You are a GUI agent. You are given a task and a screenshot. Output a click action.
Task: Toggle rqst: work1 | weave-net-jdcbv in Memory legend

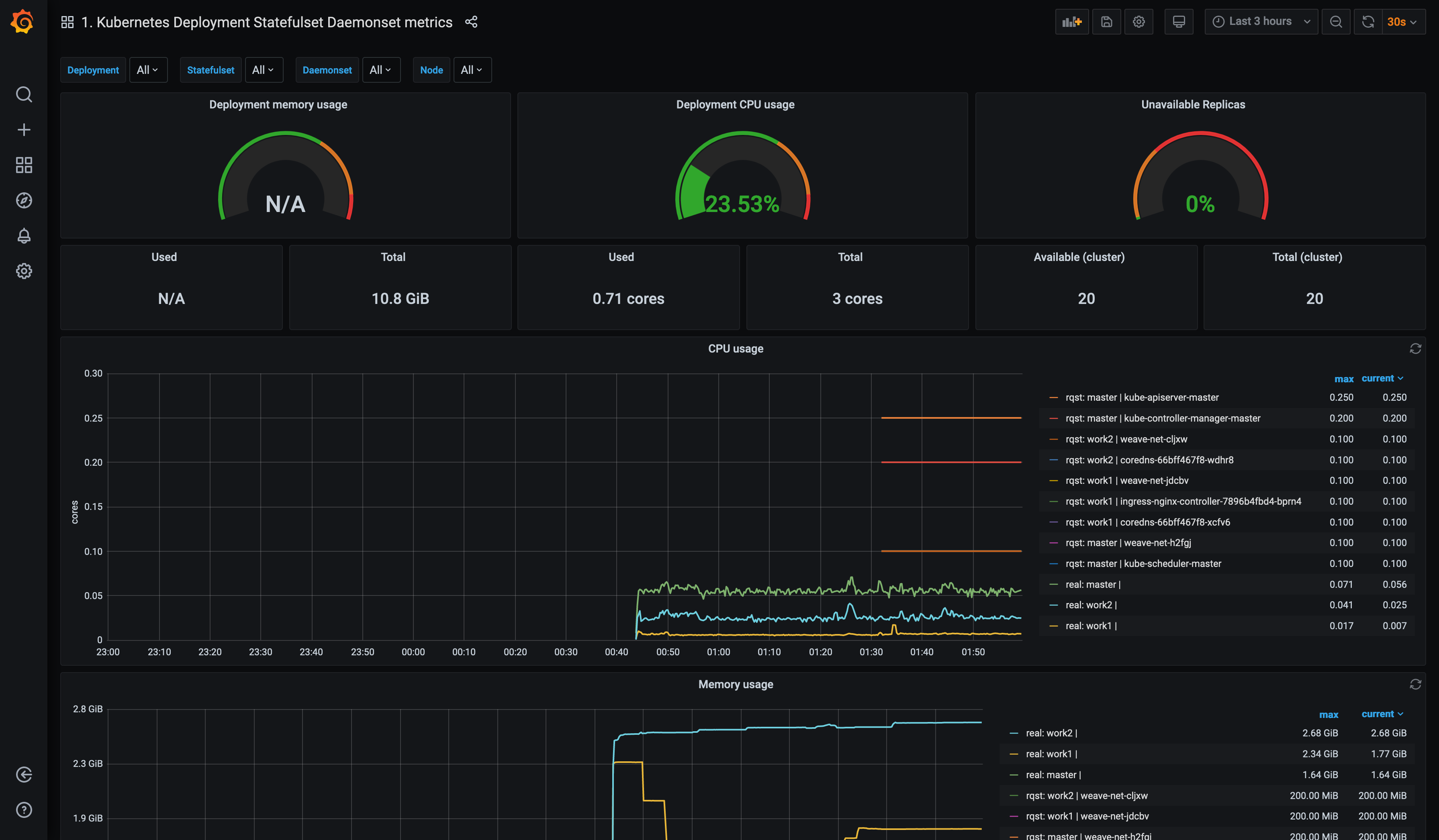[x=1087, y=816]
